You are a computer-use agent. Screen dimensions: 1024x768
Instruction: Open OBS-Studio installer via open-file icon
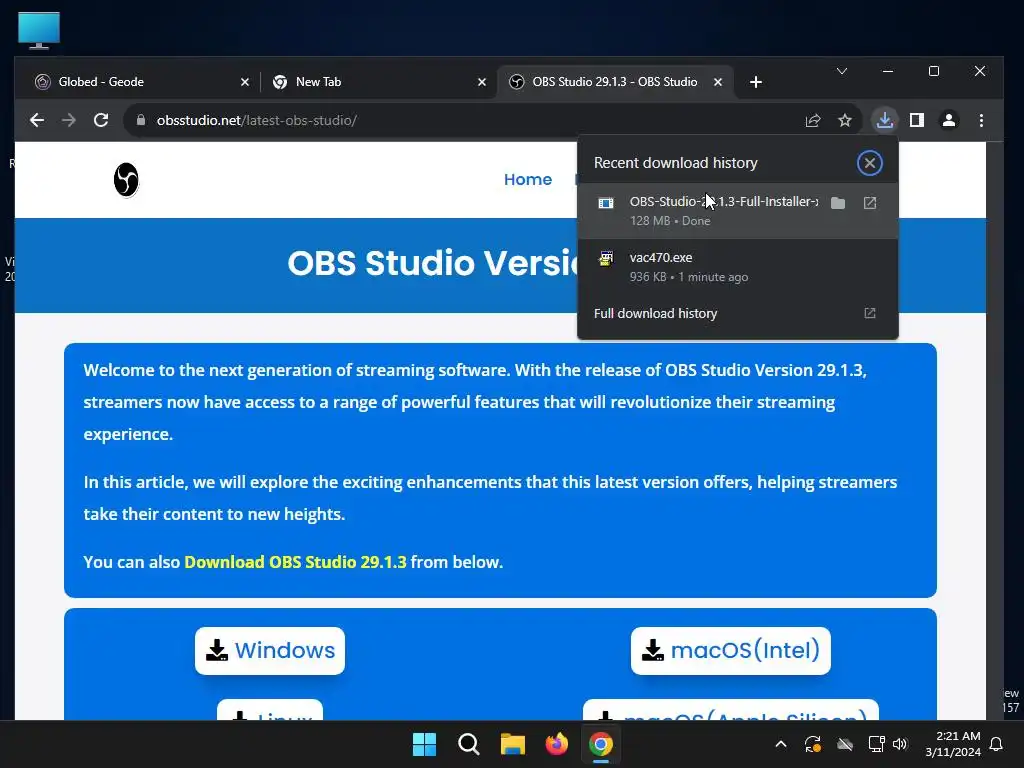870,203
